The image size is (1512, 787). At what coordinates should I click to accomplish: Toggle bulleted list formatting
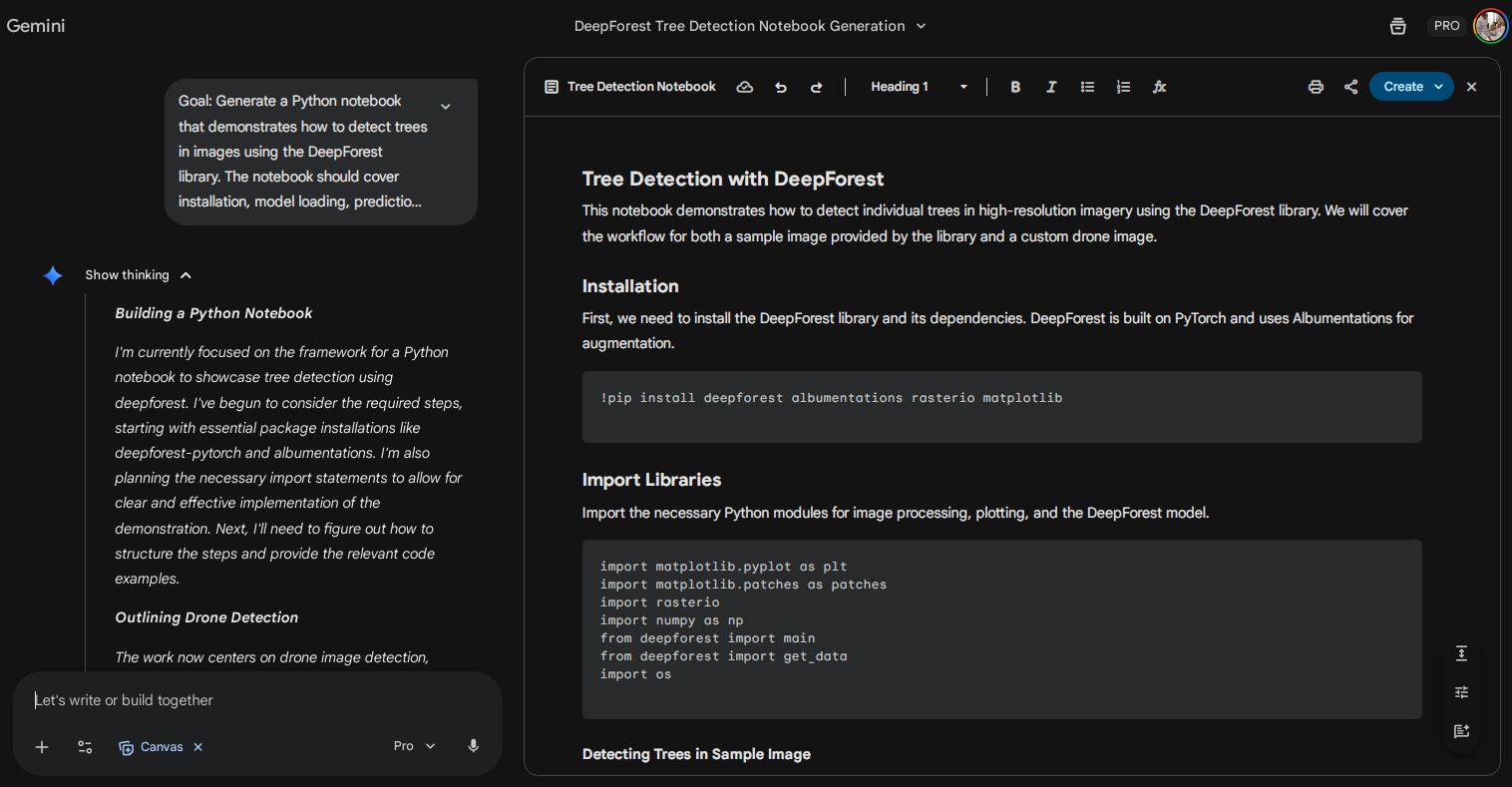click(1087, 87)
